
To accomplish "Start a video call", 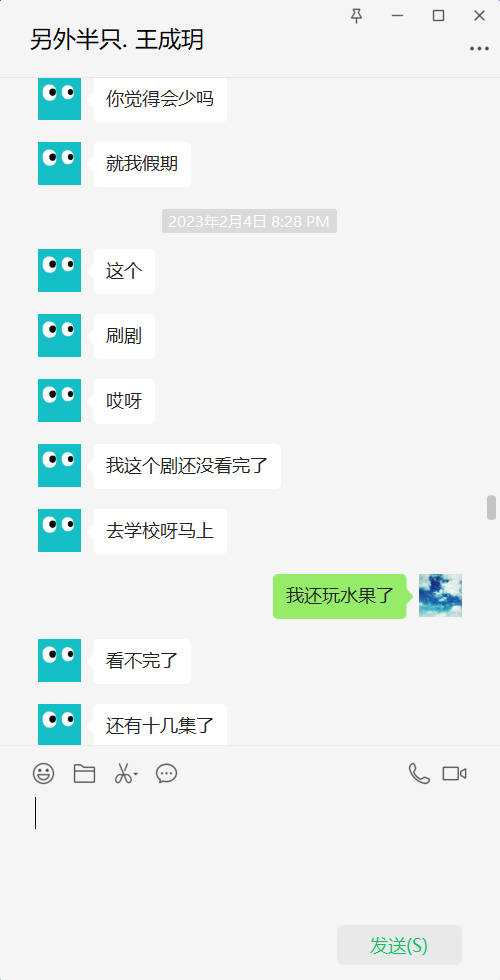I will click(454, 774).
